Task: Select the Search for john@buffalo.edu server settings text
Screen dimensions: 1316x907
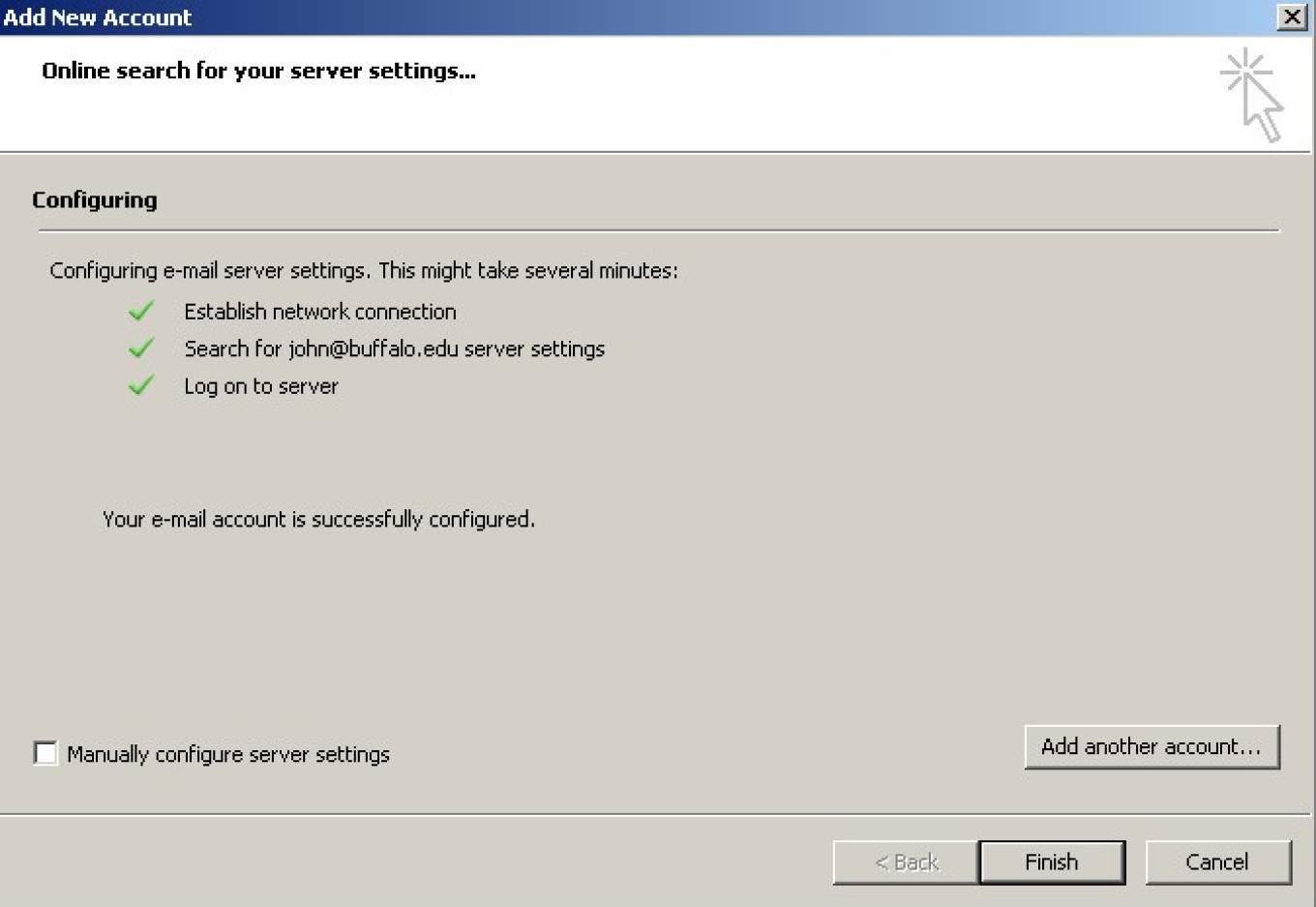Action: click(394, 348)
